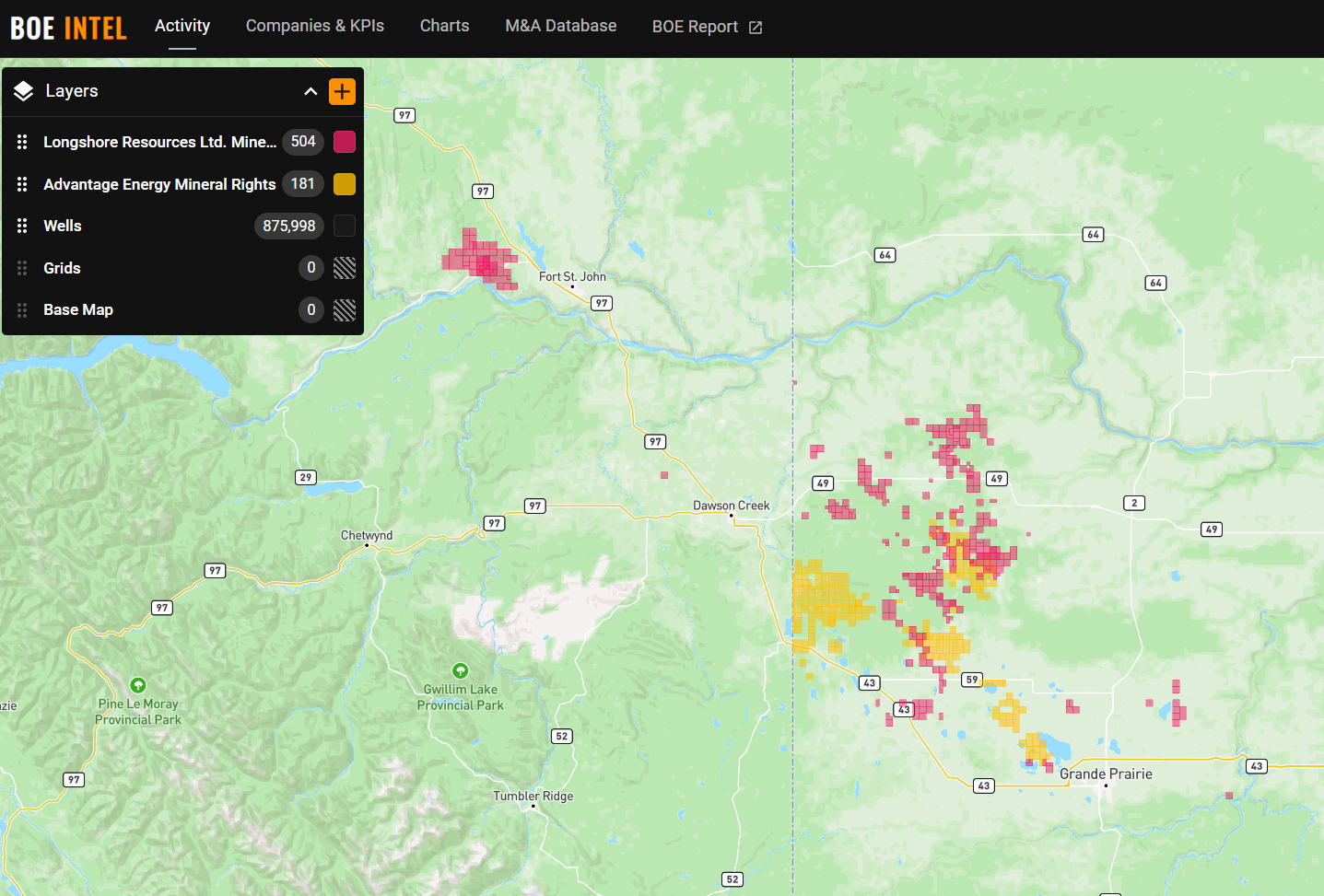The height and width of the screenshot is (896, 1324).
Task: Click the Pine Le Moray Provincial Park label
Action: [x=138, y=712]
